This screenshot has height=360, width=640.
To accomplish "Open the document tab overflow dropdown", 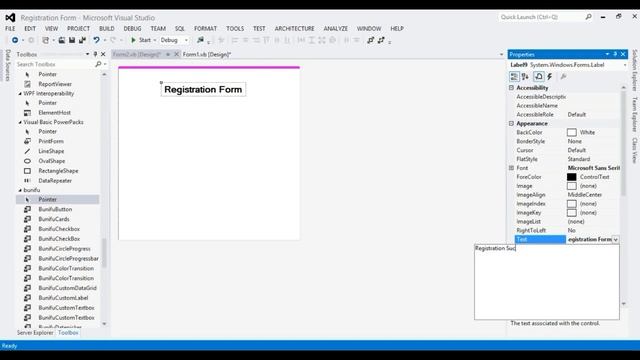I will tap(501, 54).
